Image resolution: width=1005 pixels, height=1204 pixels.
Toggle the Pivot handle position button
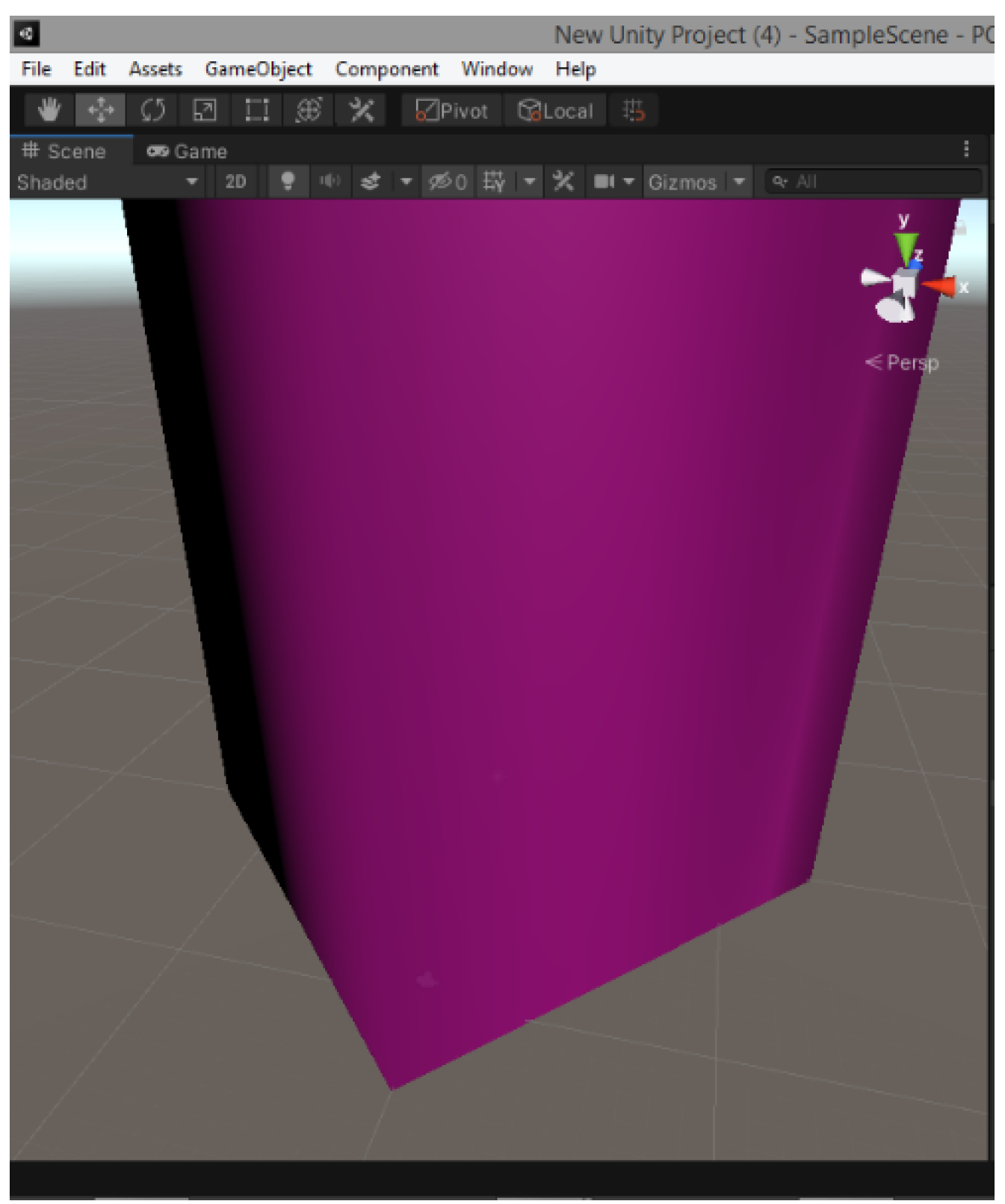coord(451,111)
